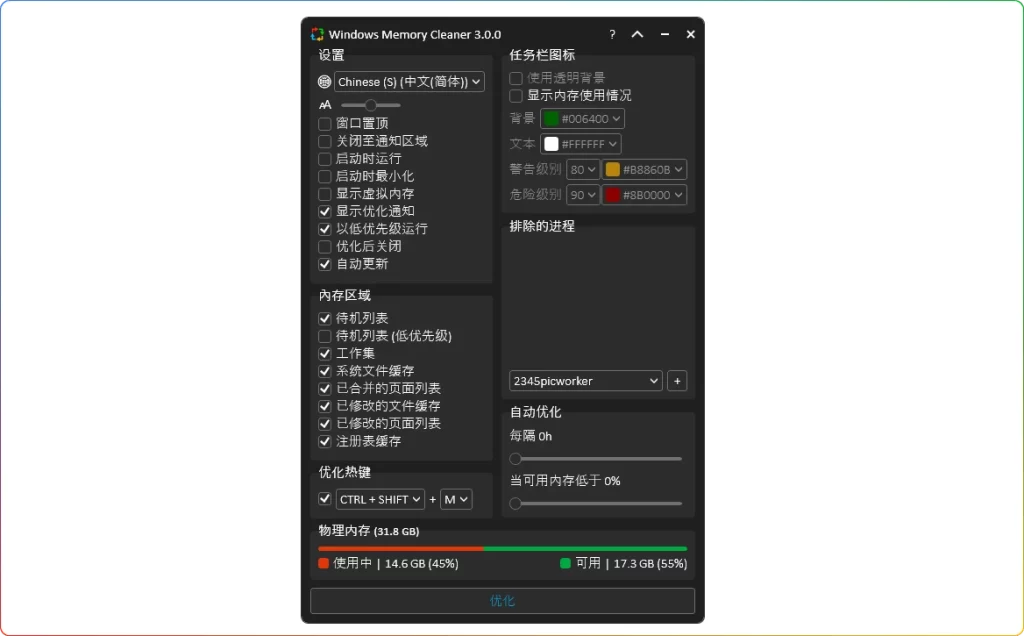
Task: Click the 当可用内存低于 0% slider handle
Action: tap(515, 503)
